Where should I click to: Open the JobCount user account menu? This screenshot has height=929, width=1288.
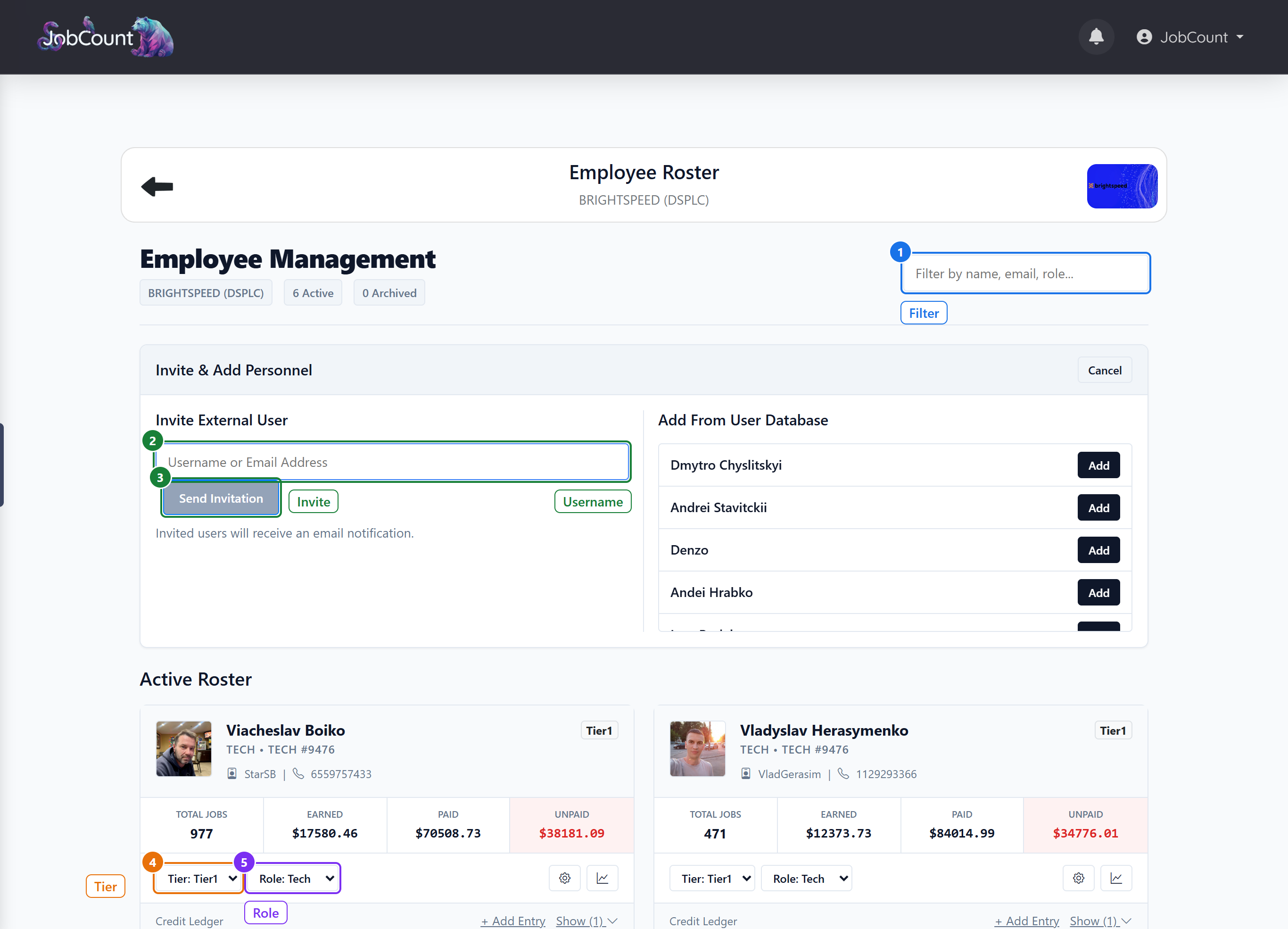(x=1190, y=37)
